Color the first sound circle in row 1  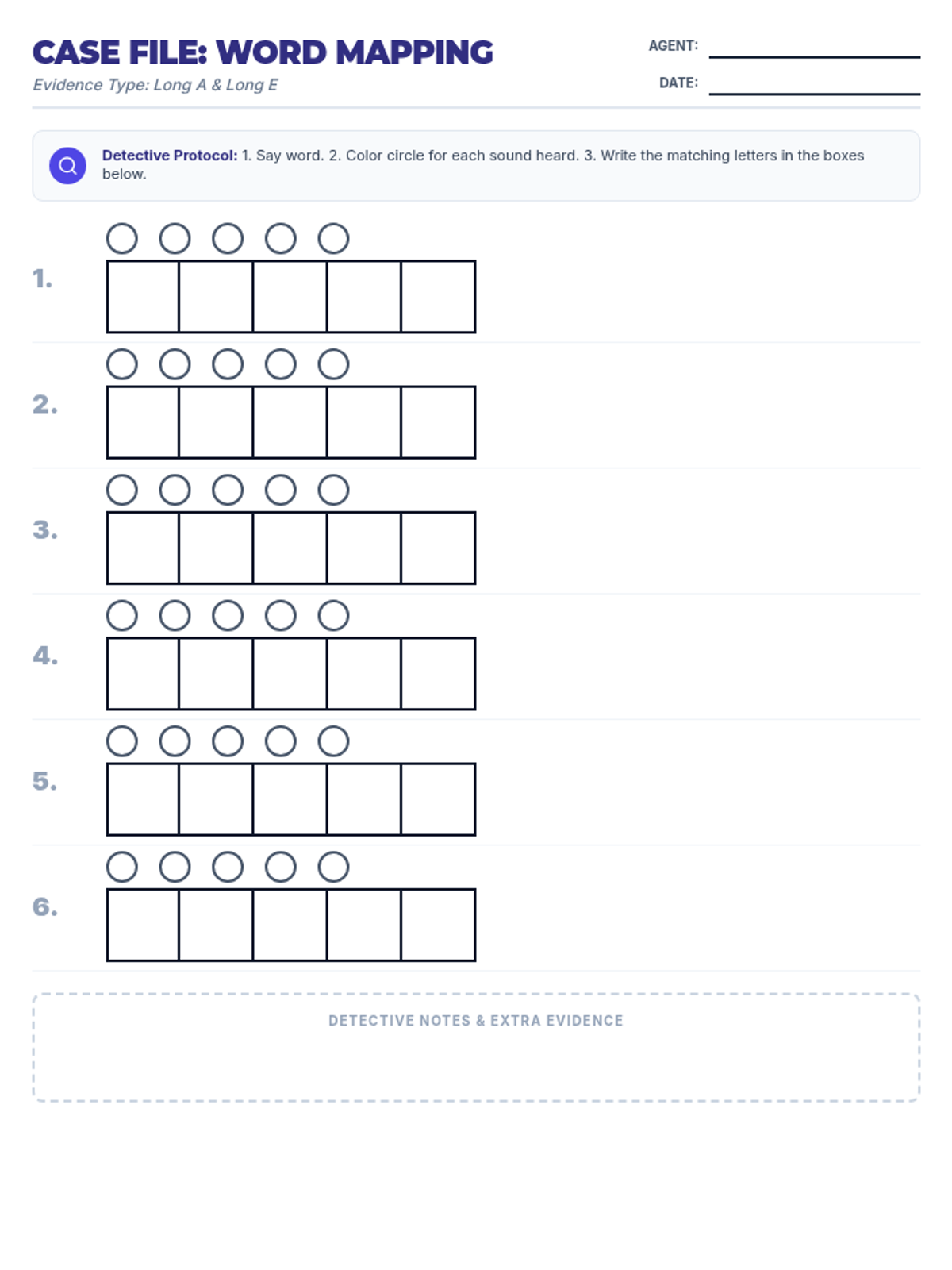click(122, 238)
